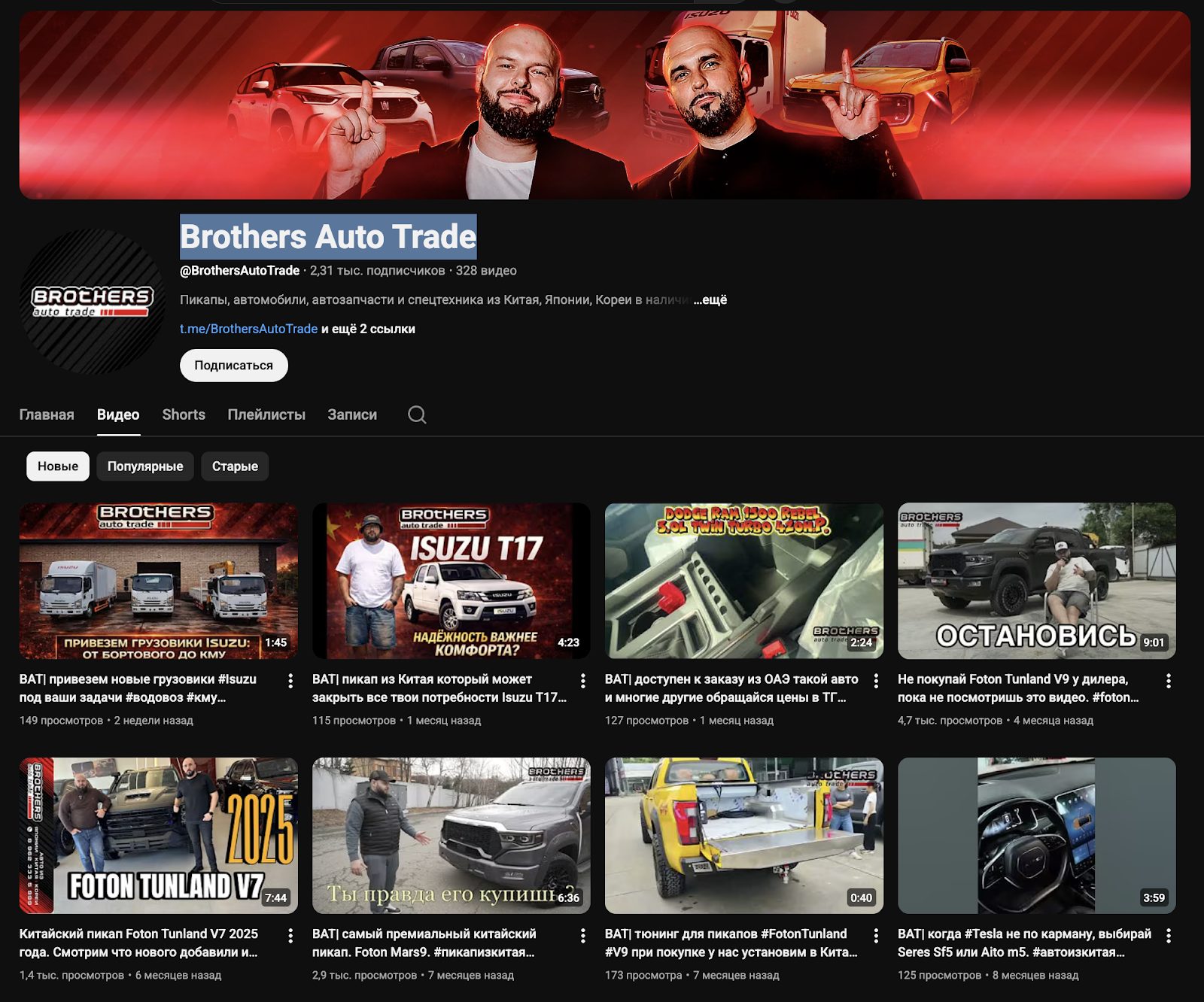The width and height of the screenshot is (1204, 1002).
Task: Click the channel search magnifier icon
Action: click(x=417, y=414)
